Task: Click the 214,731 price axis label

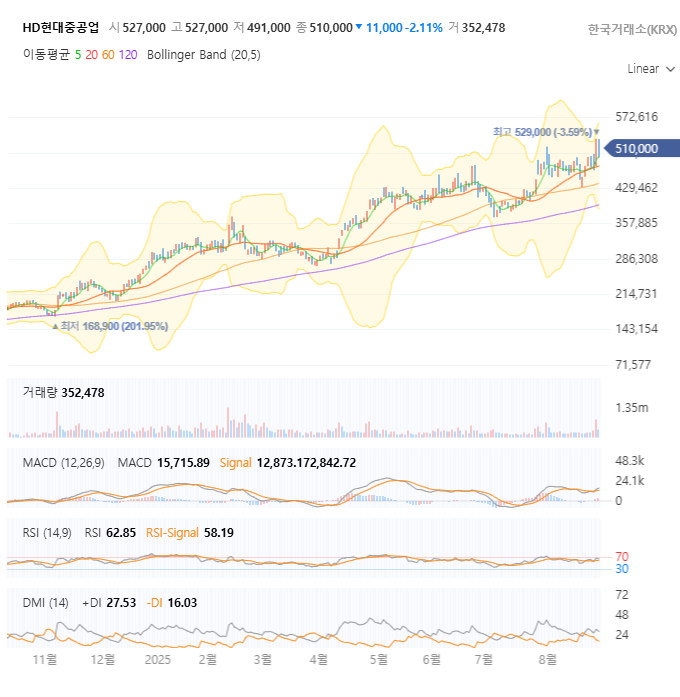Action: 636,294
